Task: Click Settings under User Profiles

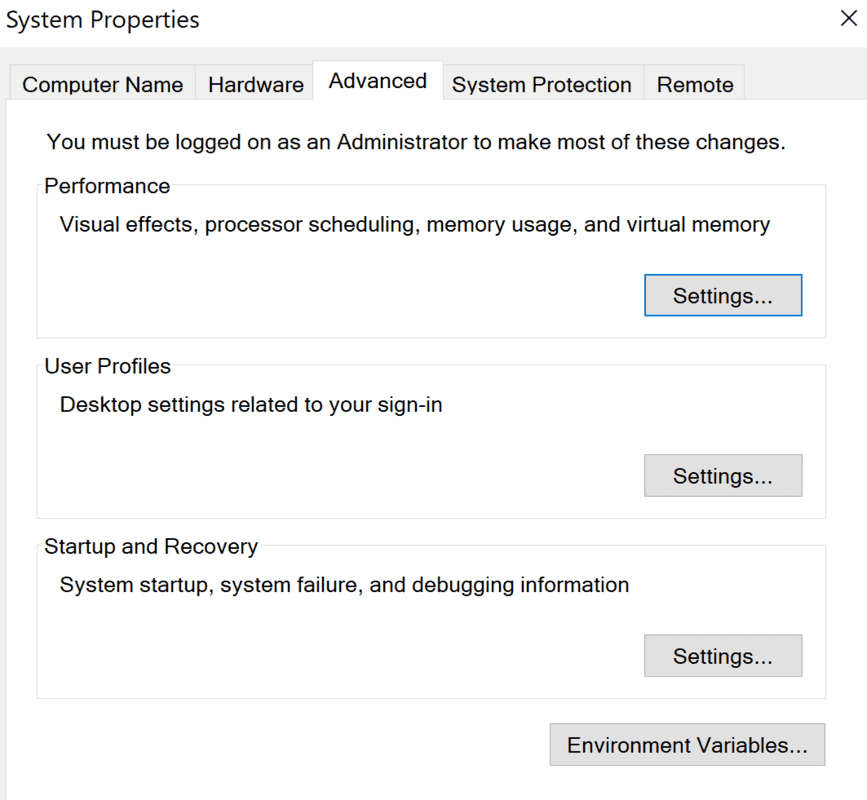Action: click(722, 476)
